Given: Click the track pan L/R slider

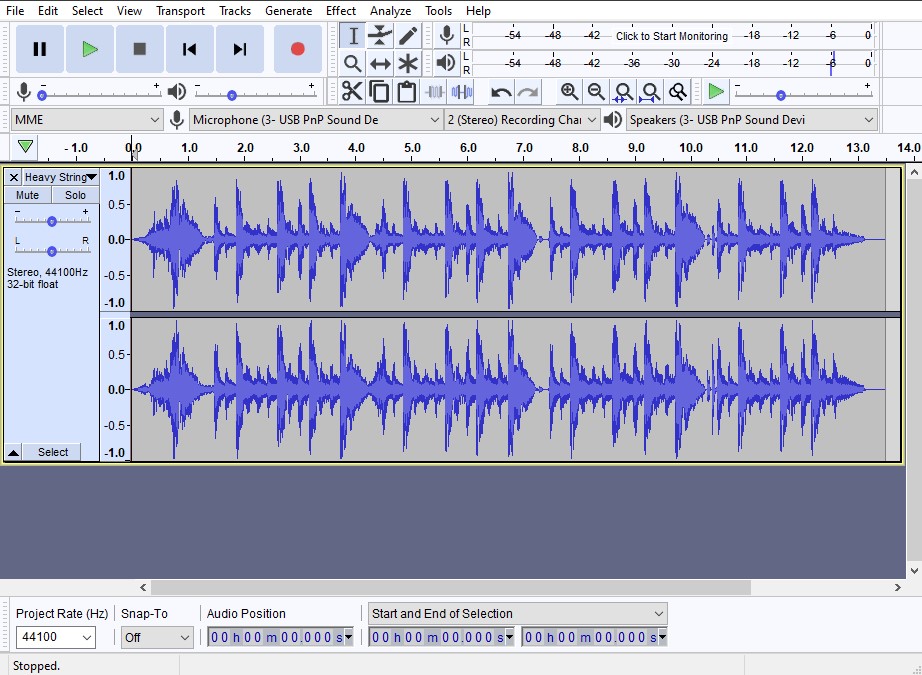Looking at the screenshot, I should click(52, 251).
